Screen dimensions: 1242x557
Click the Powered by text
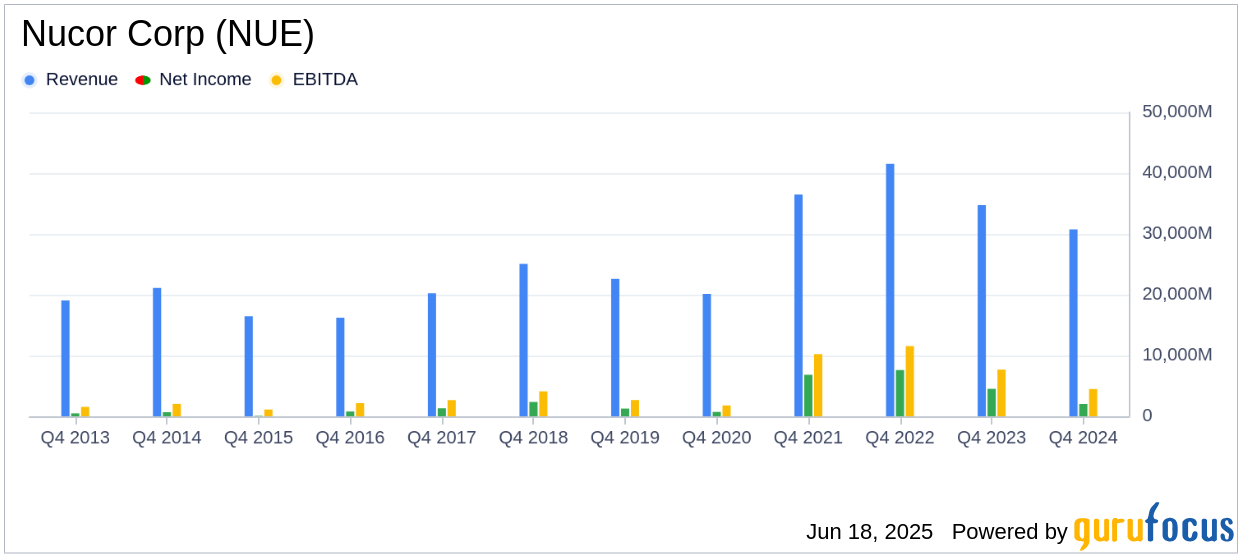click(1010, 532)
